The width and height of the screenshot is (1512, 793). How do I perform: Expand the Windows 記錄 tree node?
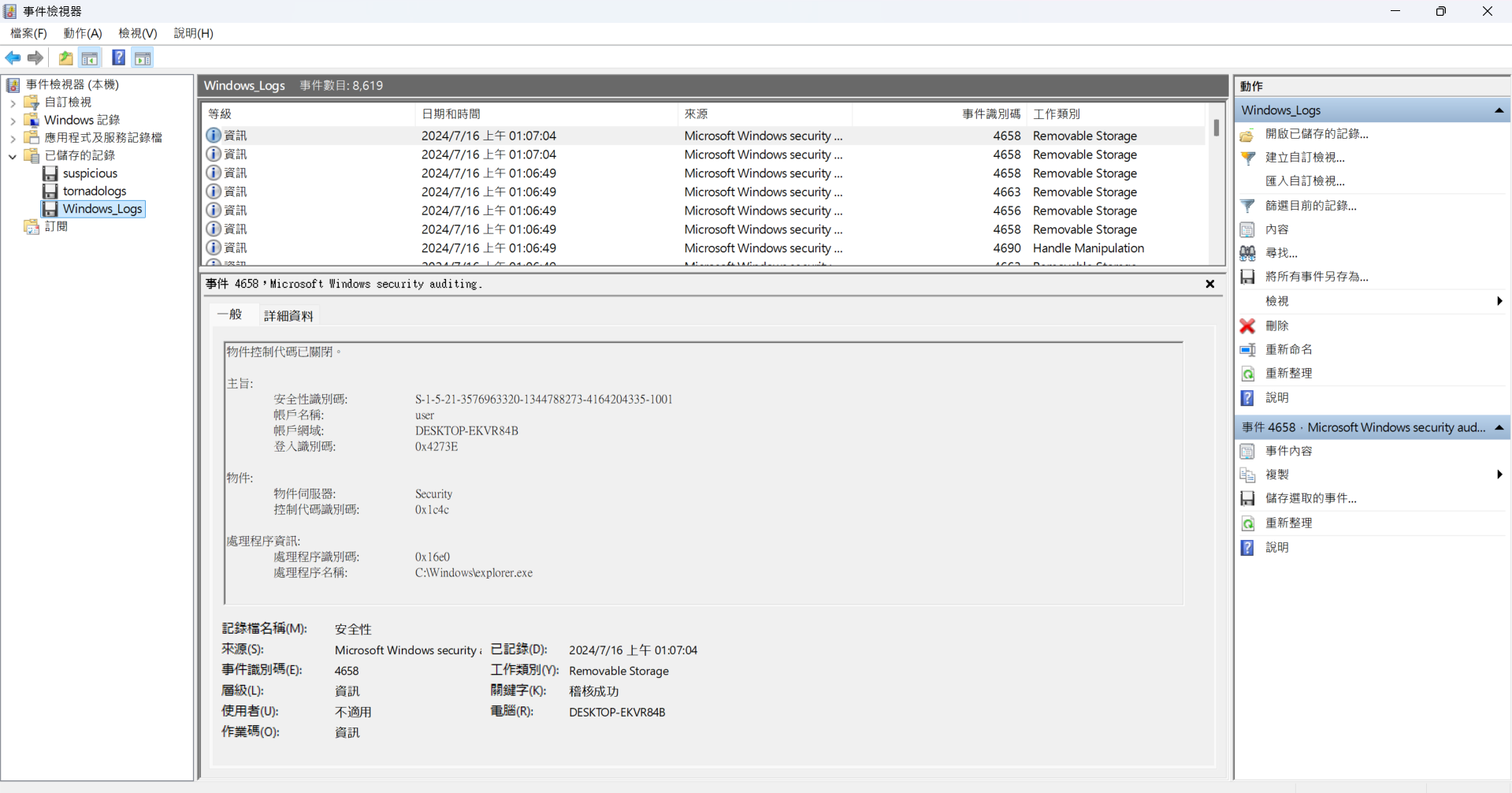click(13, 121)
